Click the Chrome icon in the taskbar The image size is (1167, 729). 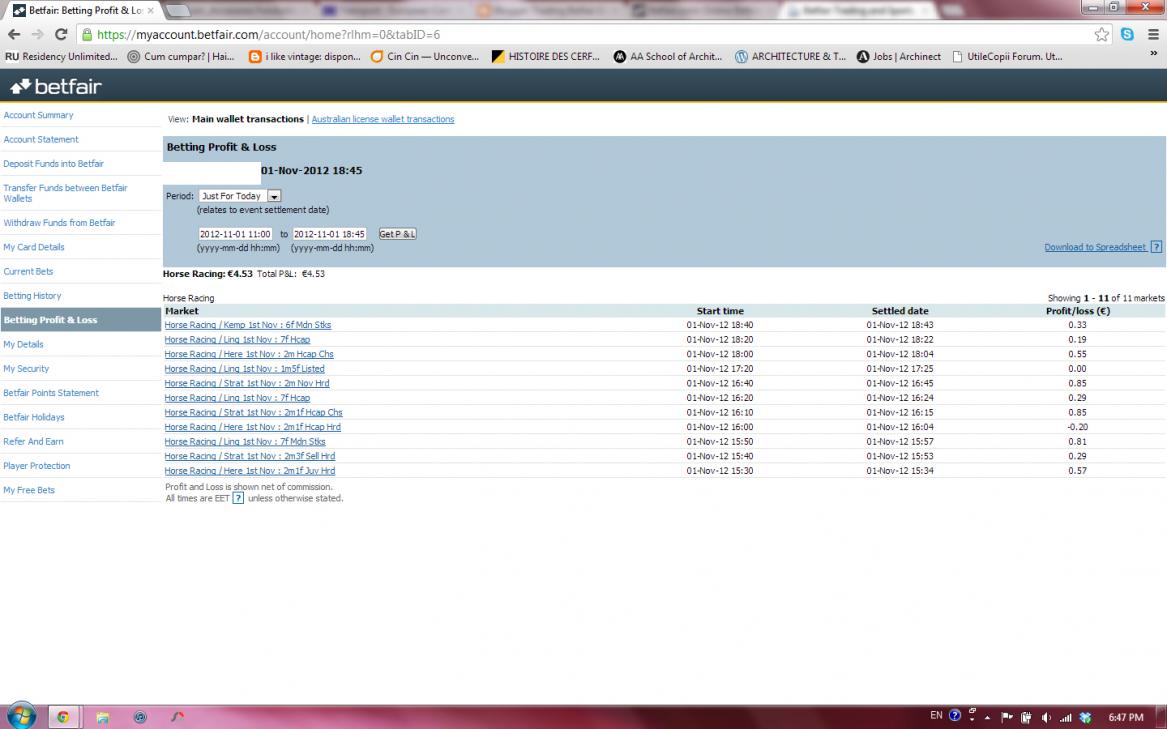[x=63, y=716]
